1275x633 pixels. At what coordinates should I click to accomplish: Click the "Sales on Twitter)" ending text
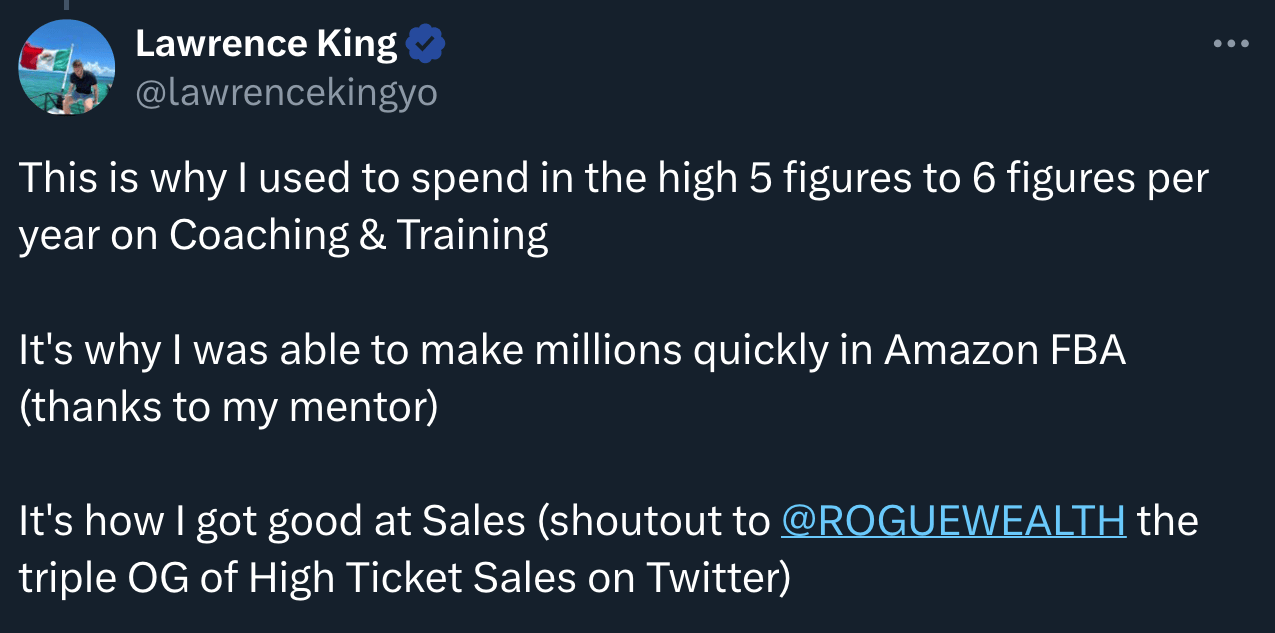tap(661, 577)
